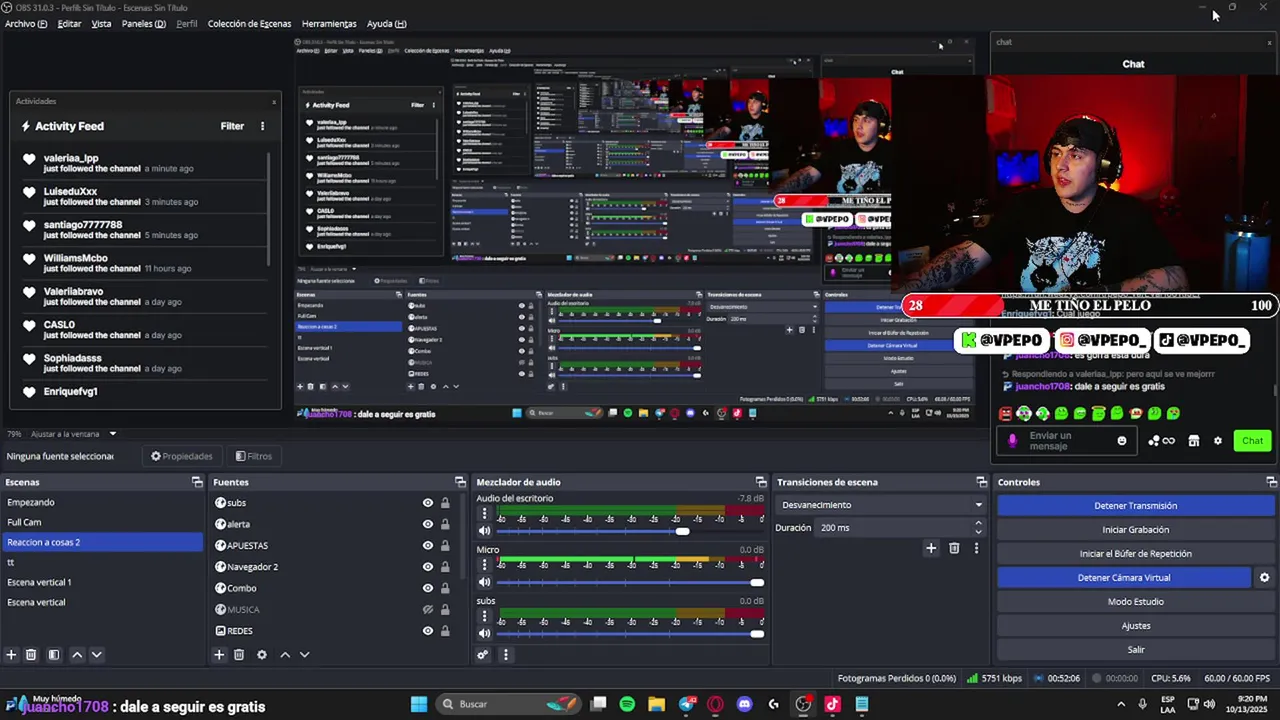Hide the subs source
This screenshot has width=1280, height=720.
tap(428, 503)
